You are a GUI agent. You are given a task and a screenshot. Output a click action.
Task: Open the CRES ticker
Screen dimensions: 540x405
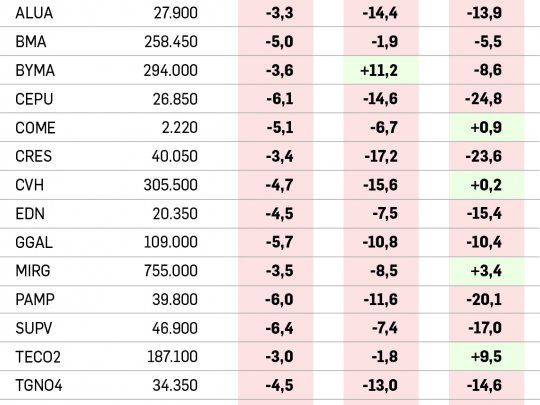click(x=33, y=156)
